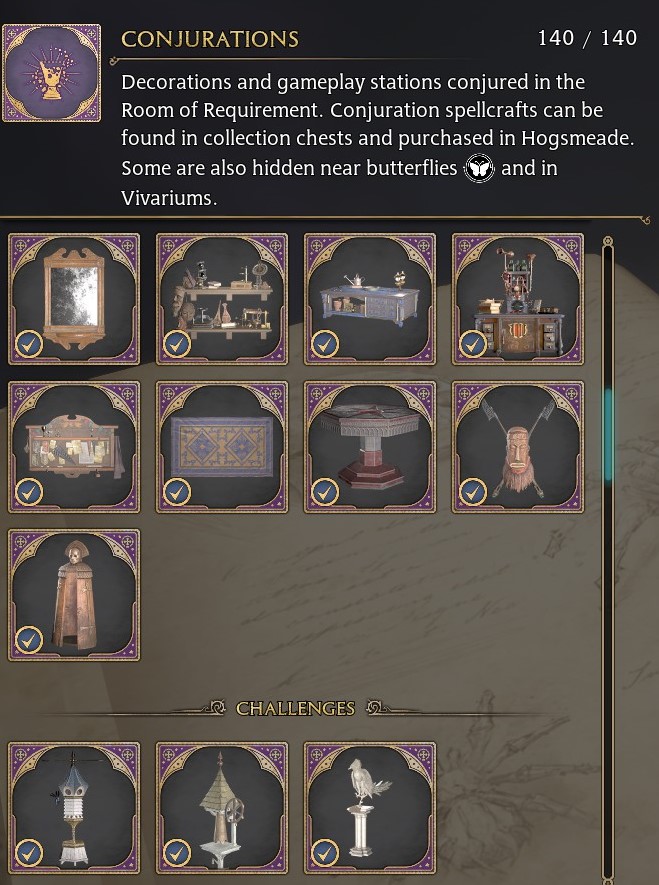Open the blue-roofed lantern challenge reward
Screen dimensions: 659x885
(x=74, y=808)
